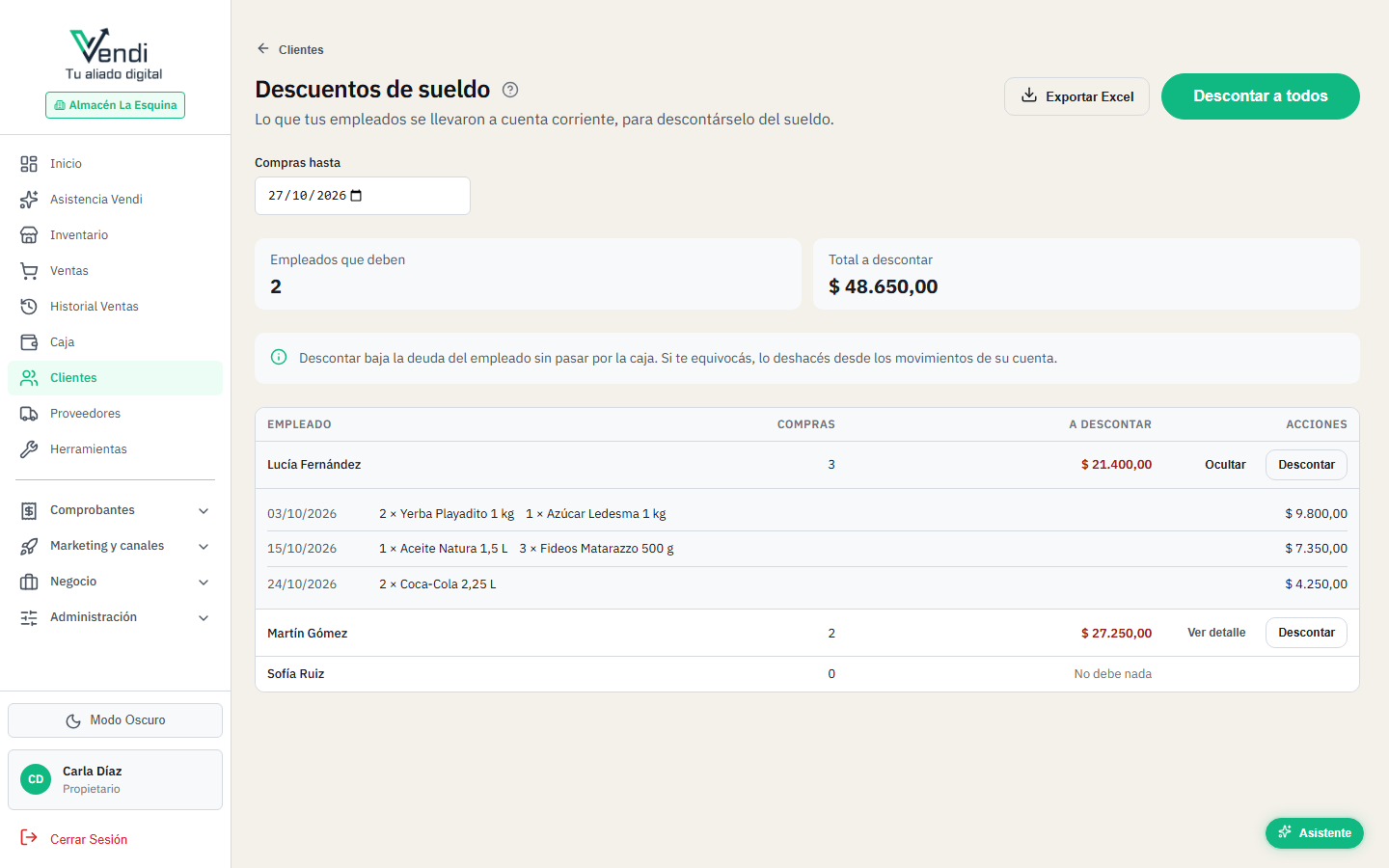1389x868 pixels.
Task: Go to Historial Ventas in sidebar
Action: [115, 307]
